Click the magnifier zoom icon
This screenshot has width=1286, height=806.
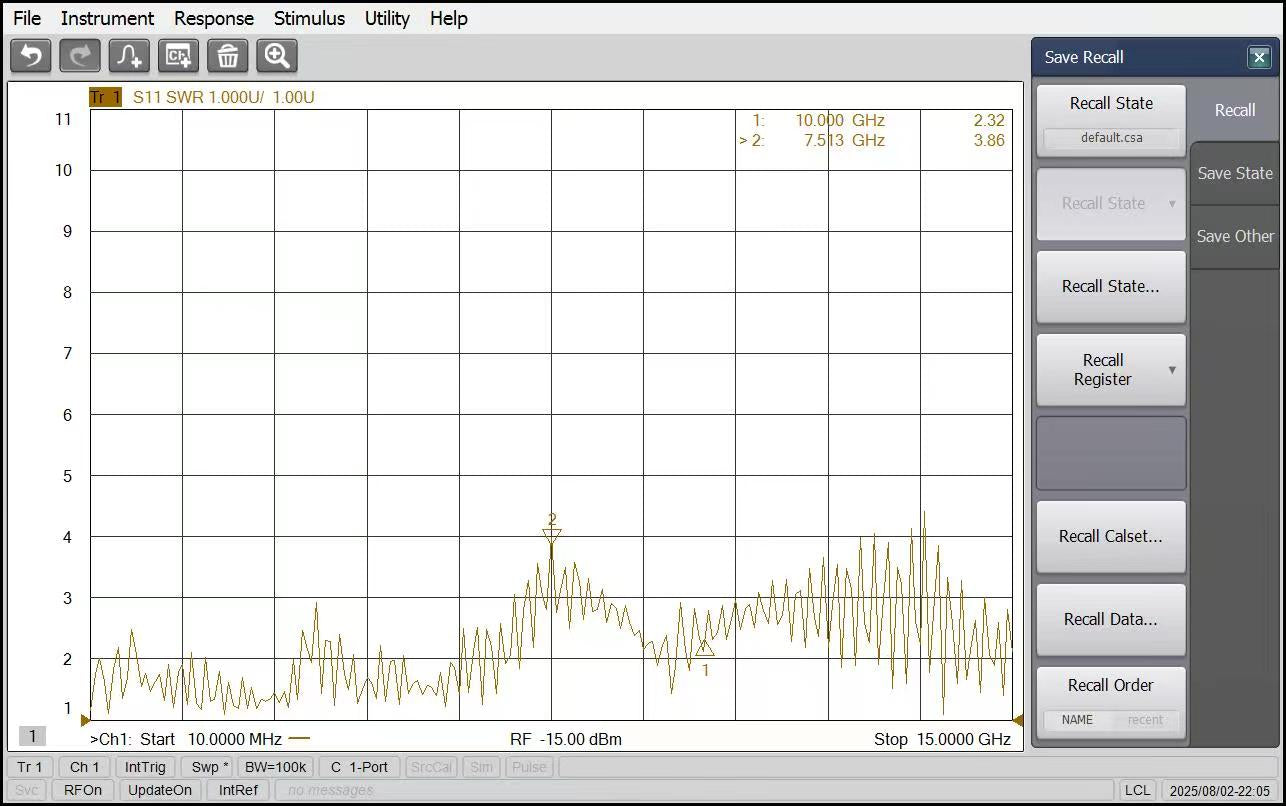277,56
